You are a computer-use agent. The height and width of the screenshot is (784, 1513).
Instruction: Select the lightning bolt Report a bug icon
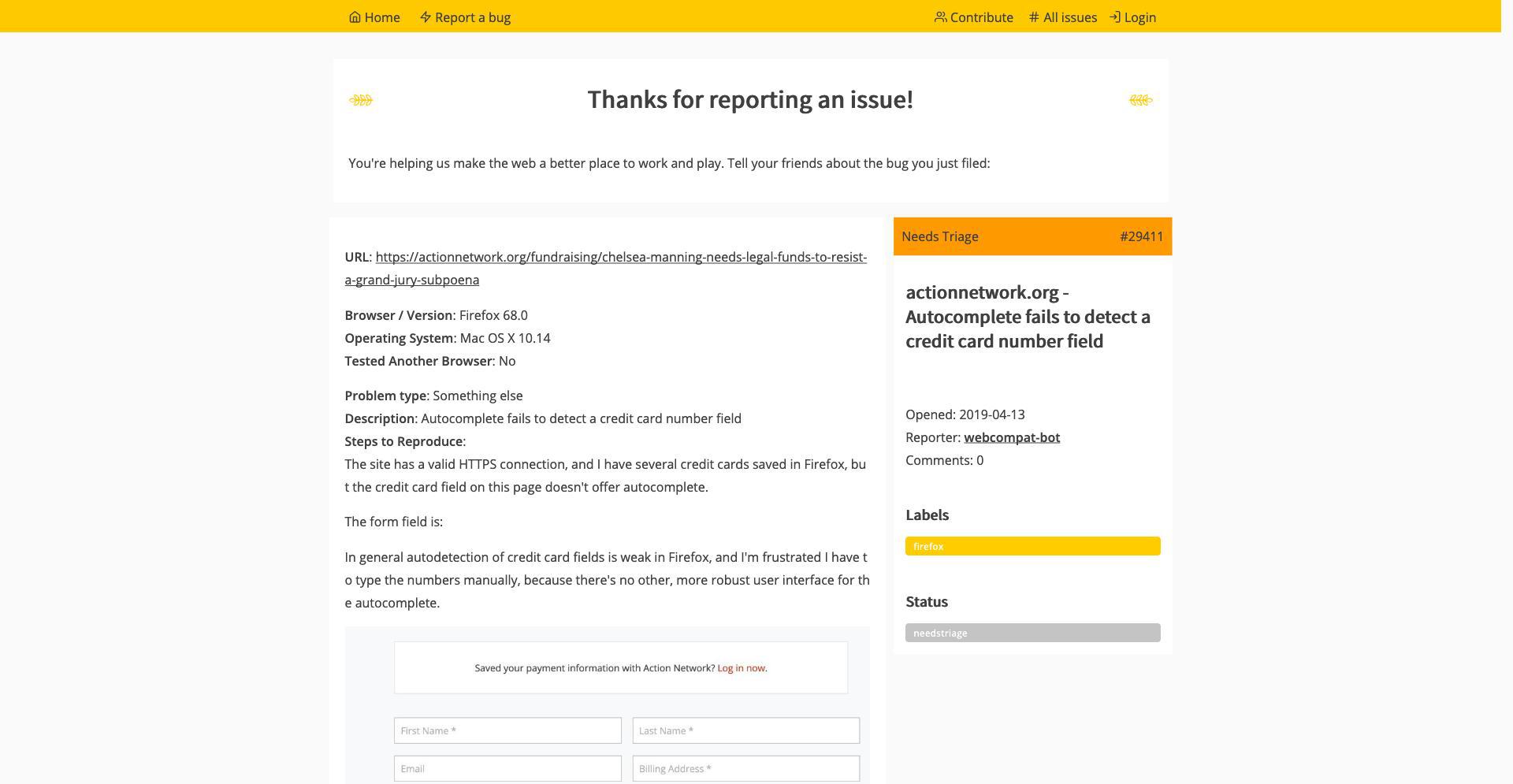click(x=425, y=17)
